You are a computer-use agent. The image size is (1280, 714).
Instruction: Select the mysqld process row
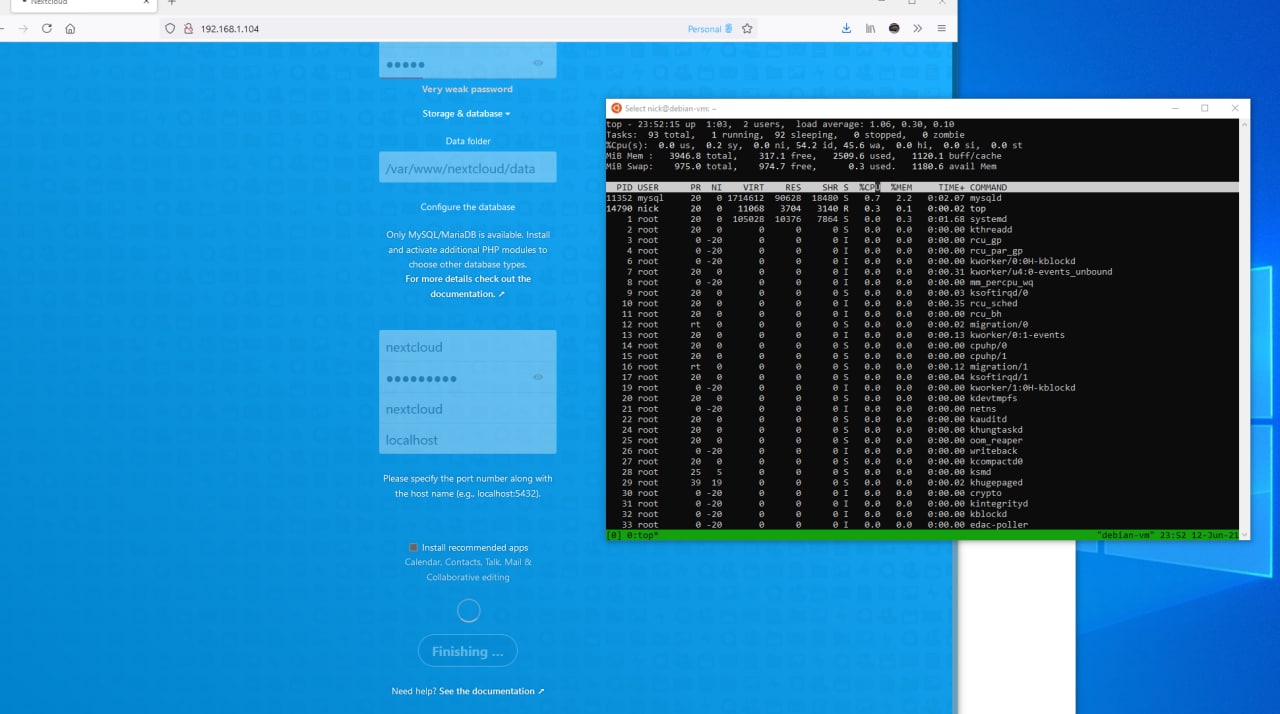[x=922, y=198]
